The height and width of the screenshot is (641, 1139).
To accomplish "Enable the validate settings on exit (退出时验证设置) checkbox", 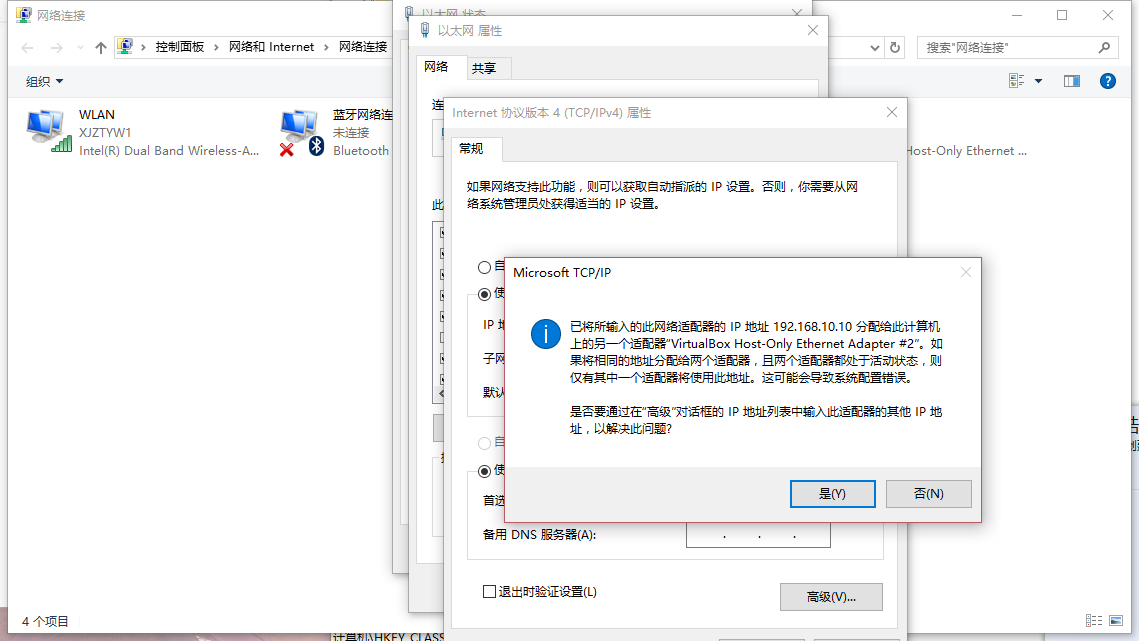I will point(490,592).
